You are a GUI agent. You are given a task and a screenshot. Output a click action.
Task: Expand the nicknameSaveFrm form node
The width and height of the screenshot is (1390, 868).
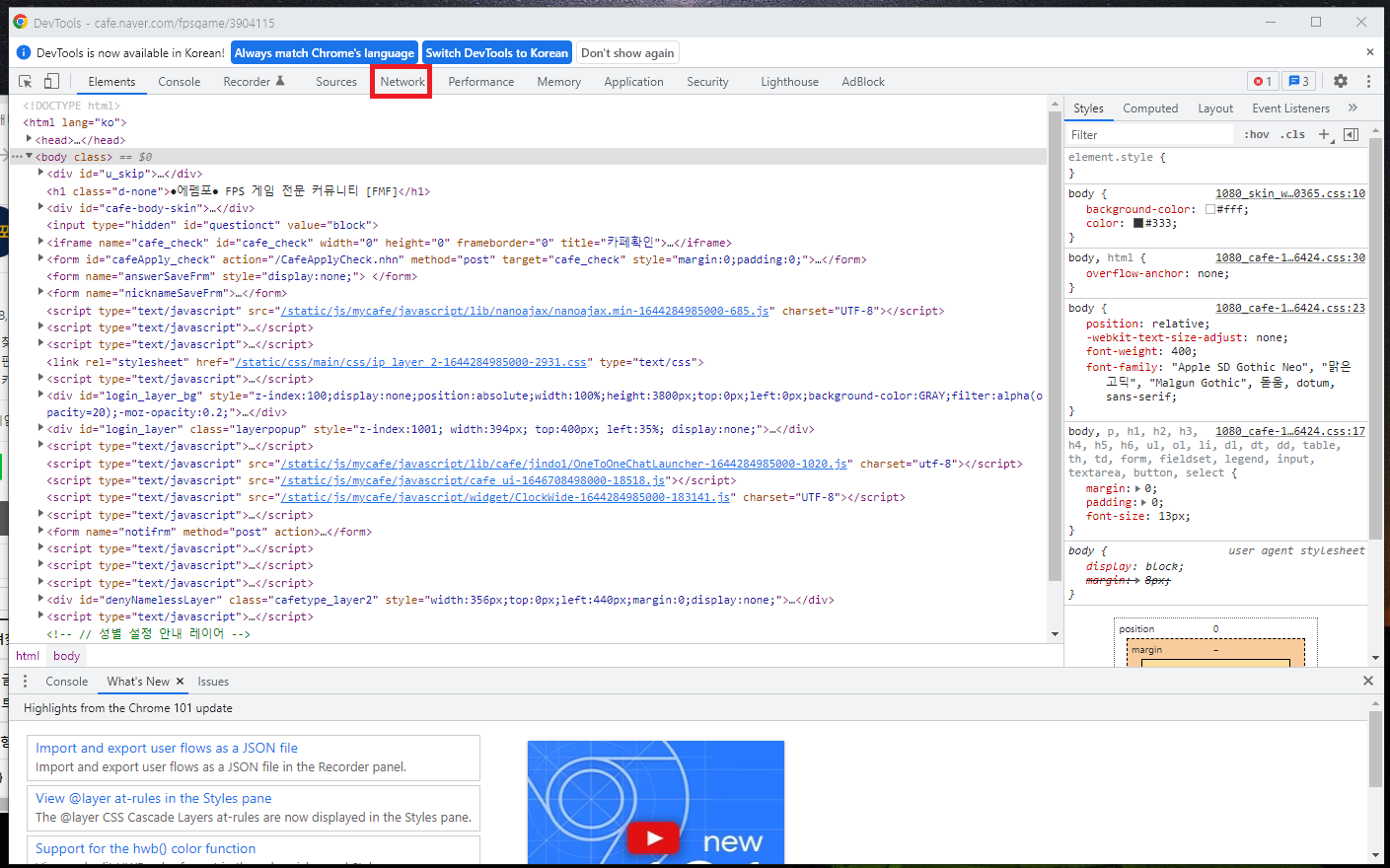pyautogui.click(x=40, y=292)
